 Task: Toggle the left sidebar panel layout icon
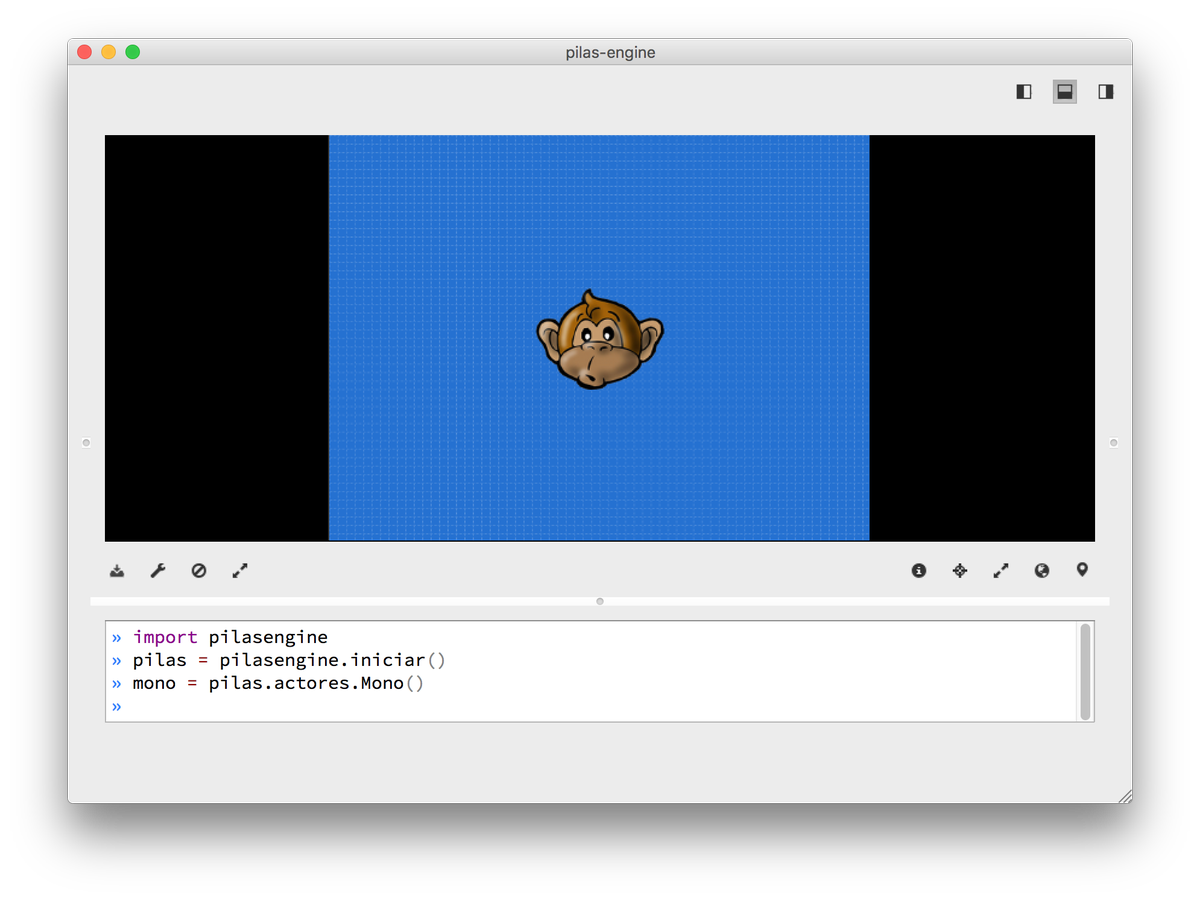1024,92
